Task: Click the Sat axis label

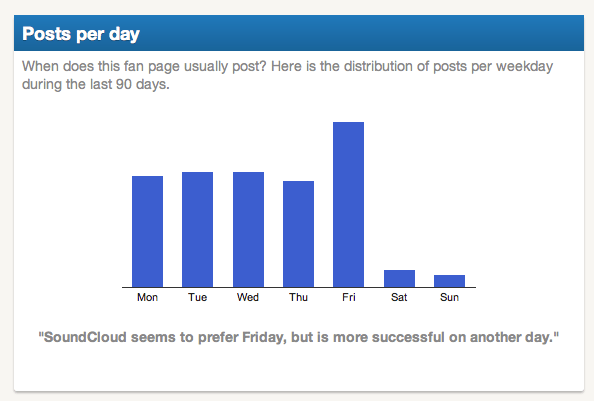Action: pos(399,297)
